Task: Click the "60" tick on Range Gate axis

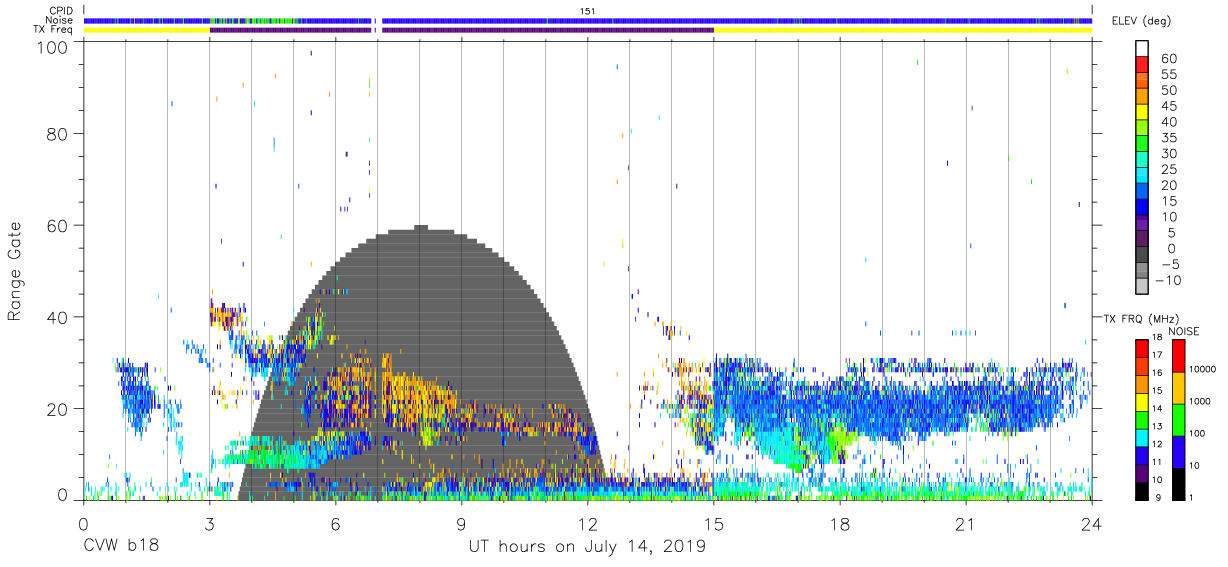Action: coord(58,225)
